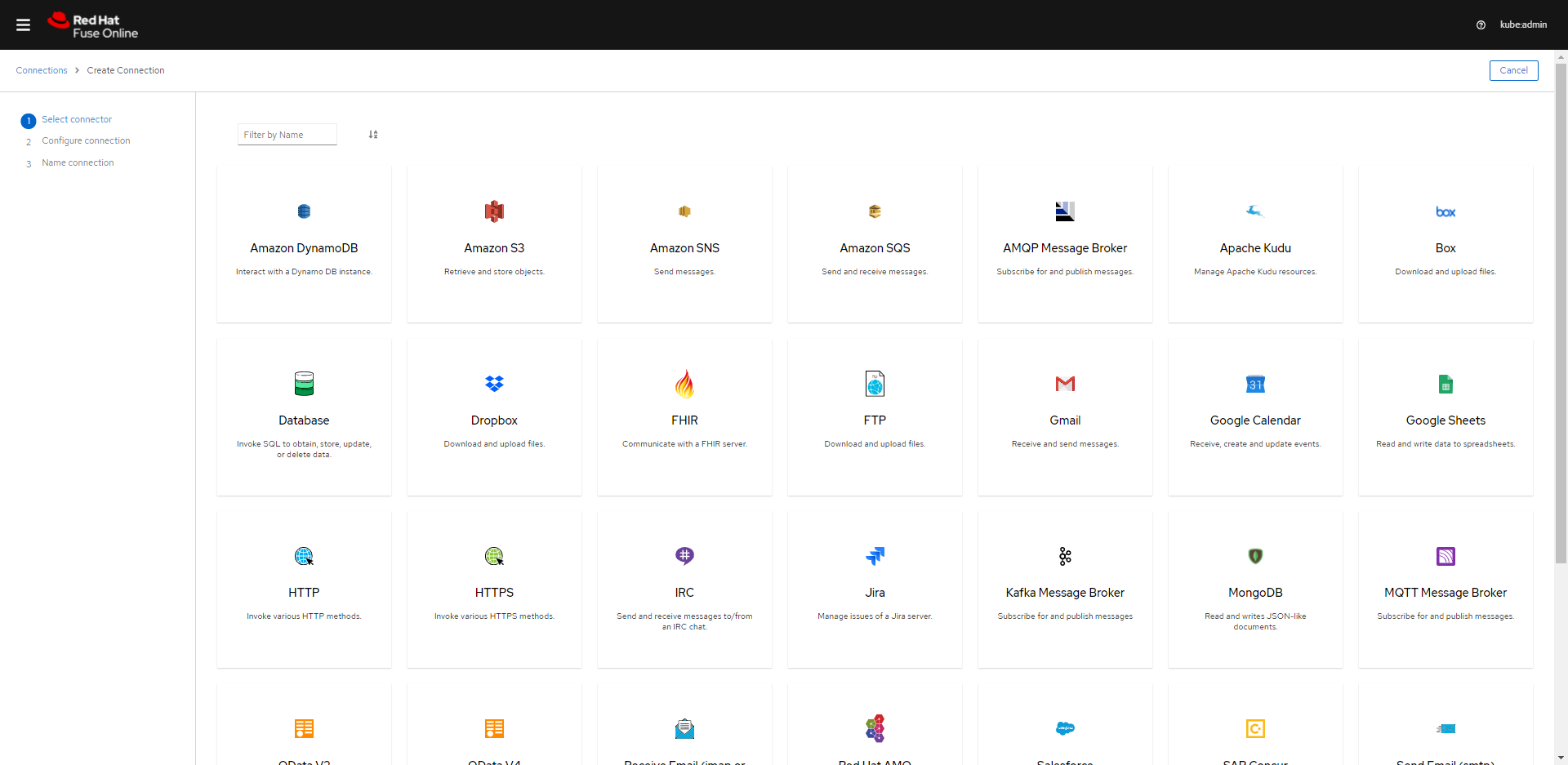Select the Dropbox connector icon
Screen dimensions: 1568x765
(x=494, y=384)
